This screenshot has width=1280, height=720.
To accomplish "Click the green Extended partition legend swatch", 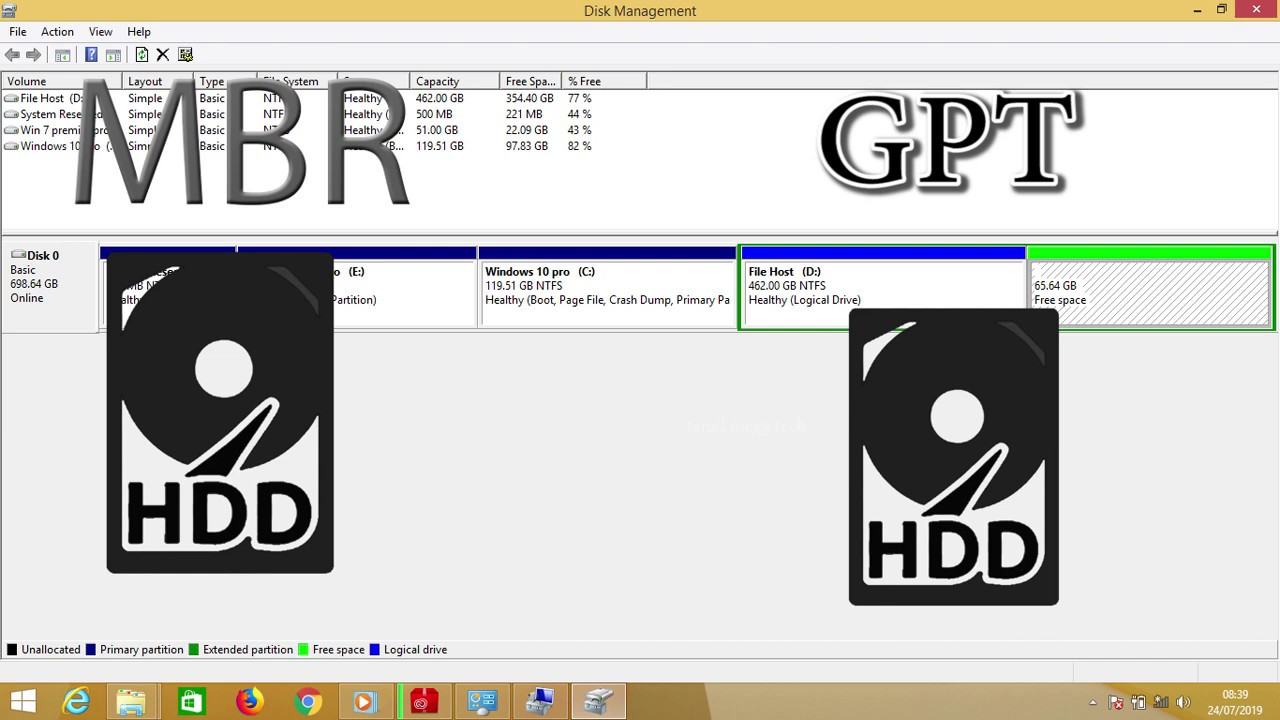I will (194, 650).
